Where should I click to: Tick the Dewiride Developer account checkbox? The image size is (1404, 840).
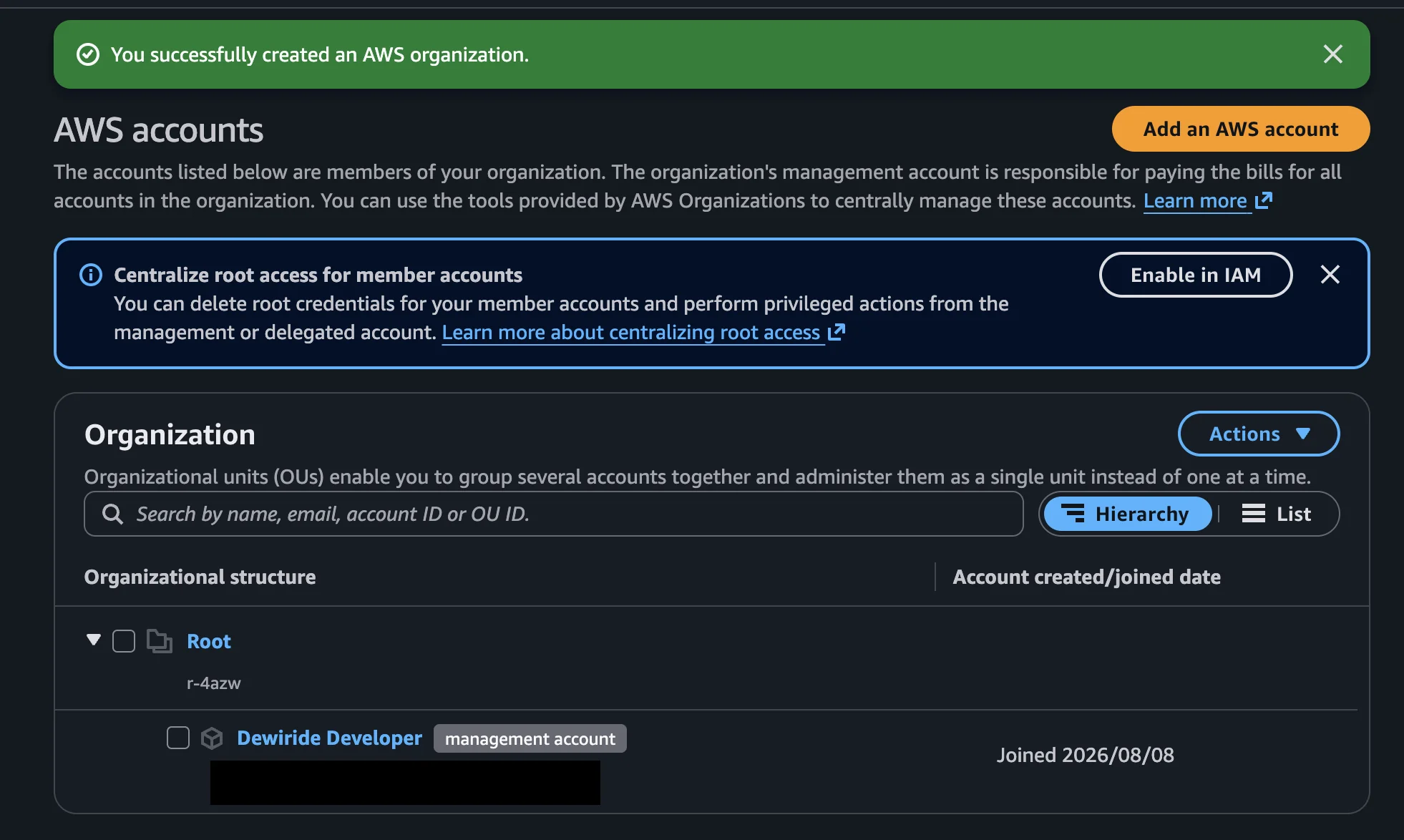click(x=177, y=738)
